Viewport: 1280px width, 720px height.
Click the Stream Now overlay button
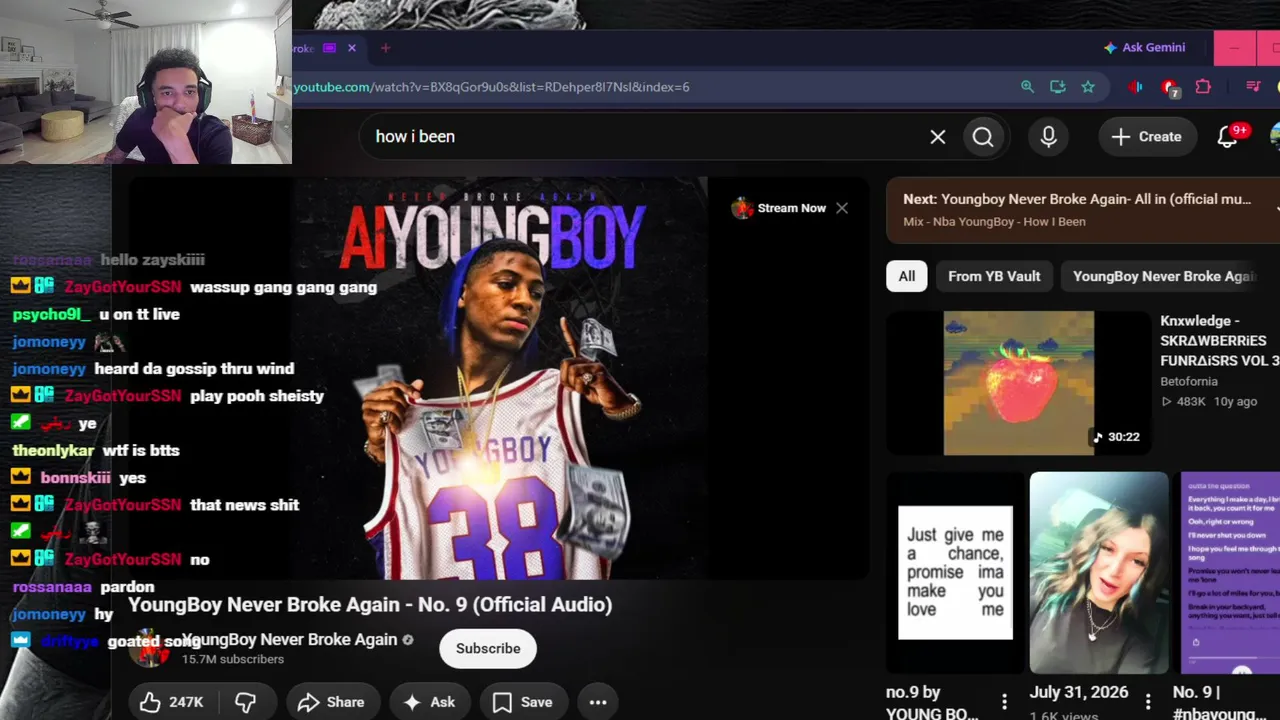tap(779, 208)
